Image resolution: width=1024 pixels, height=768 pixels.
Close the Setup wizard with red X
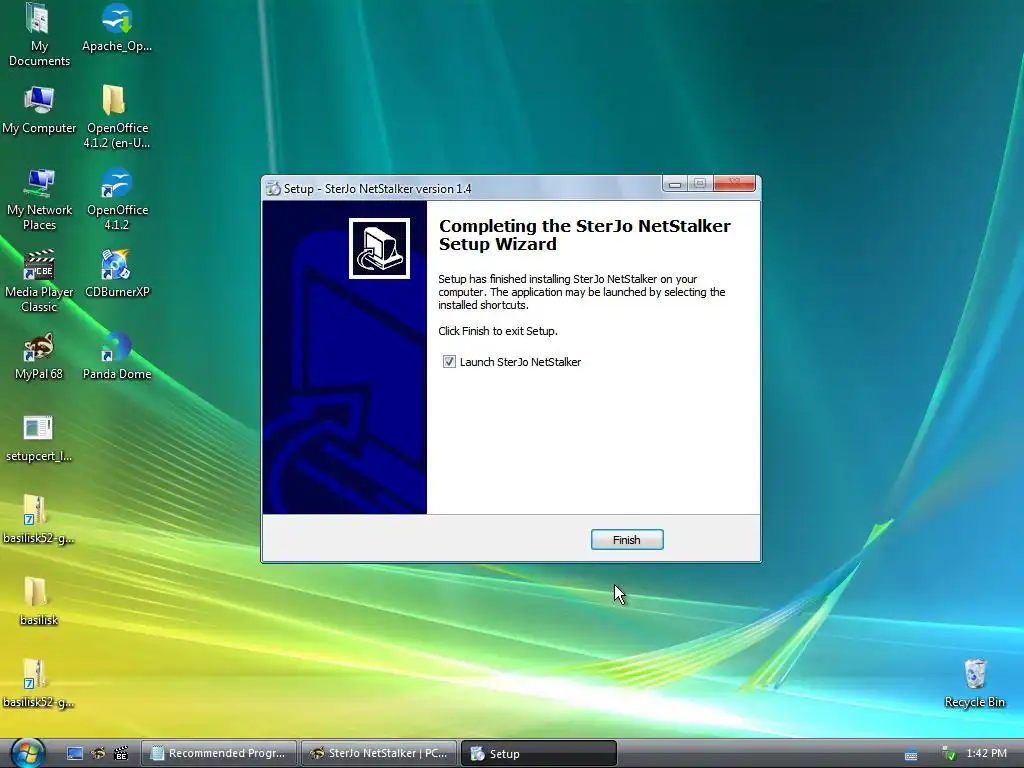click(x=734, y=184)
